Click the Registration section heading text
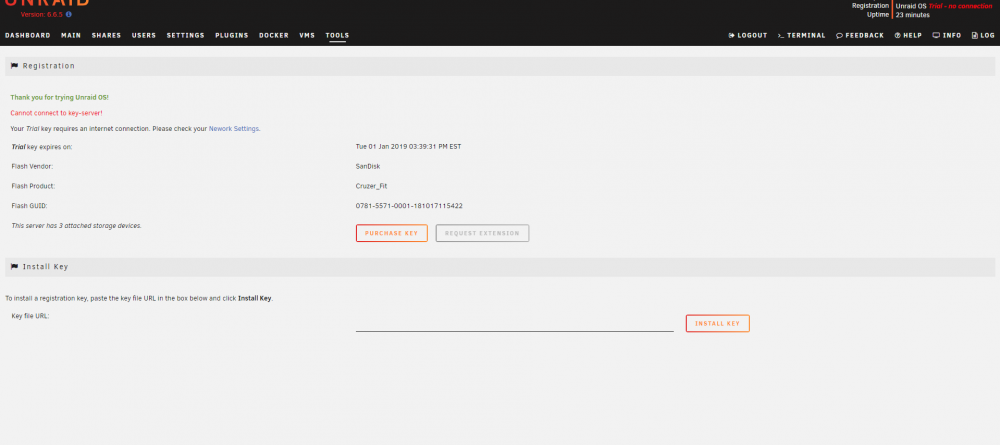Screen dimensions: 1000x445 click(x=48, y=66)
